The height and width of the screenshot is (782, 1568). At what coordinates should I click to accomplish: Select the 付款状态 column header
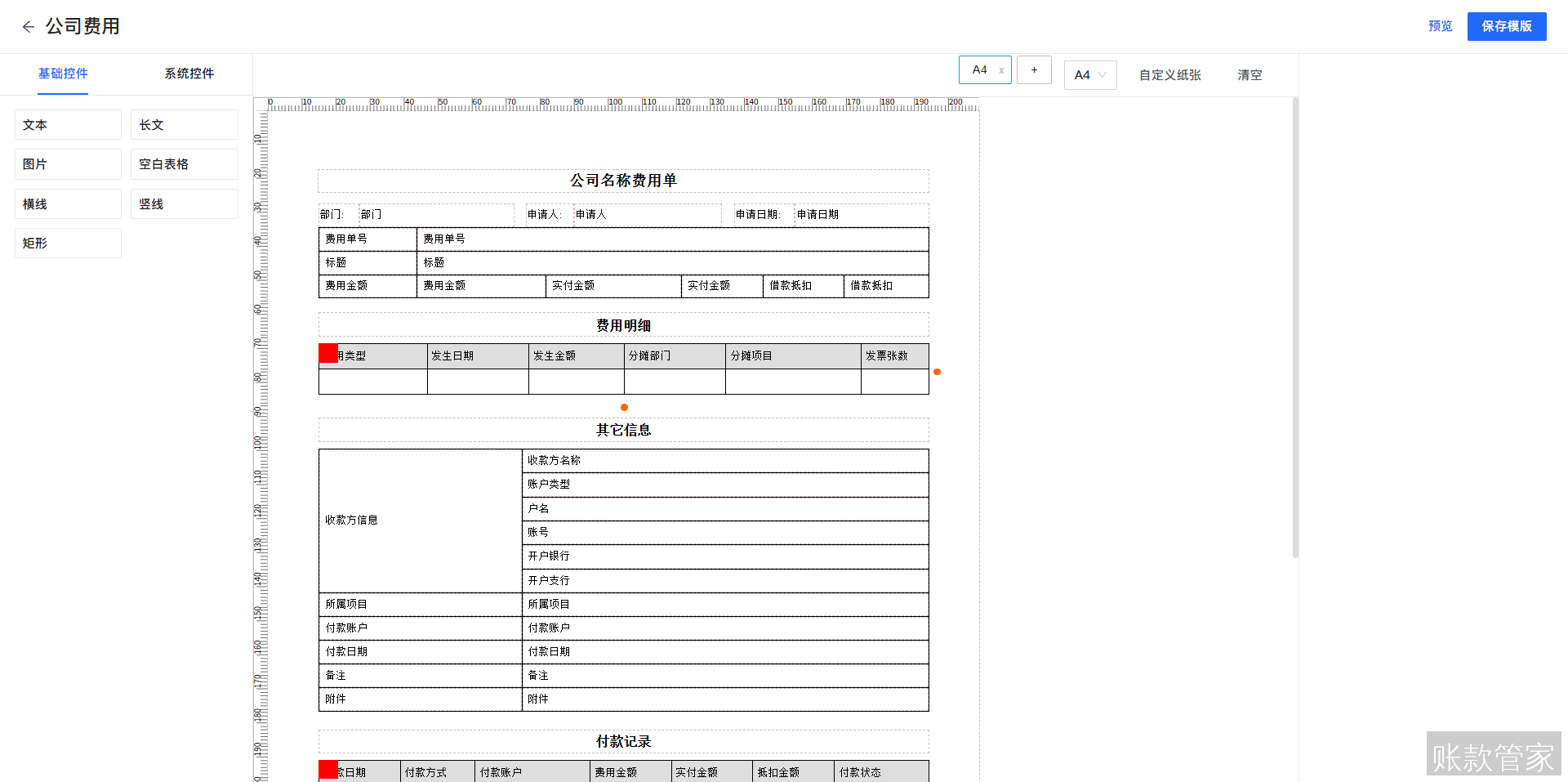point(881,772)
